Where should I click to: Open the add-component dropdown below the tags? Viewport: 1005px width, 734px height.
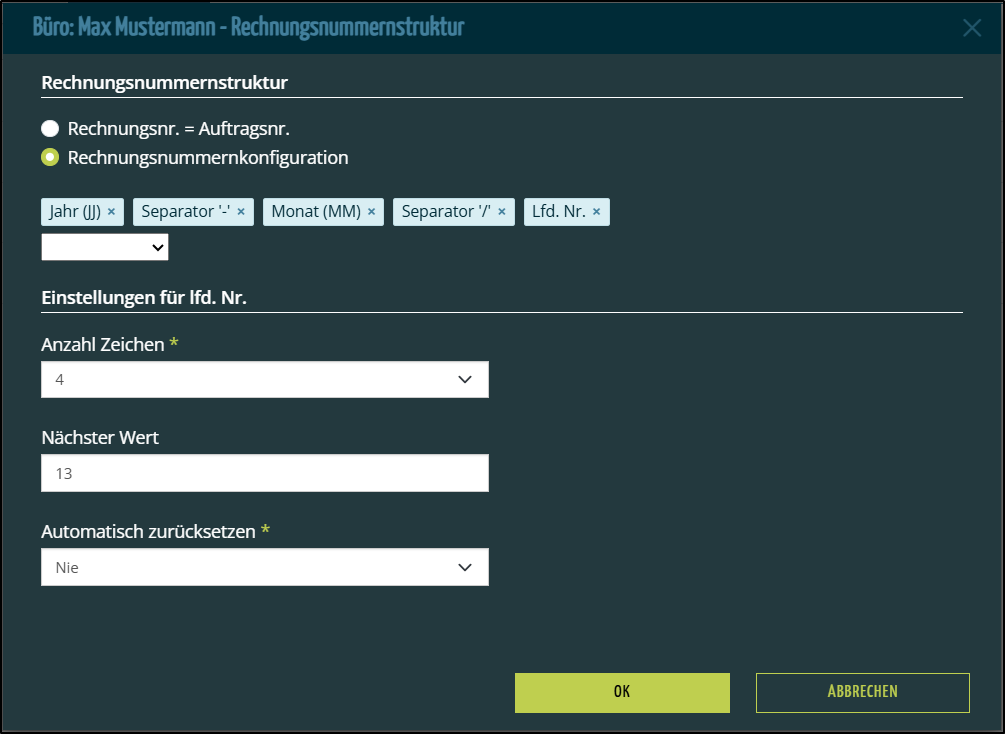click(x=105, y=247)
